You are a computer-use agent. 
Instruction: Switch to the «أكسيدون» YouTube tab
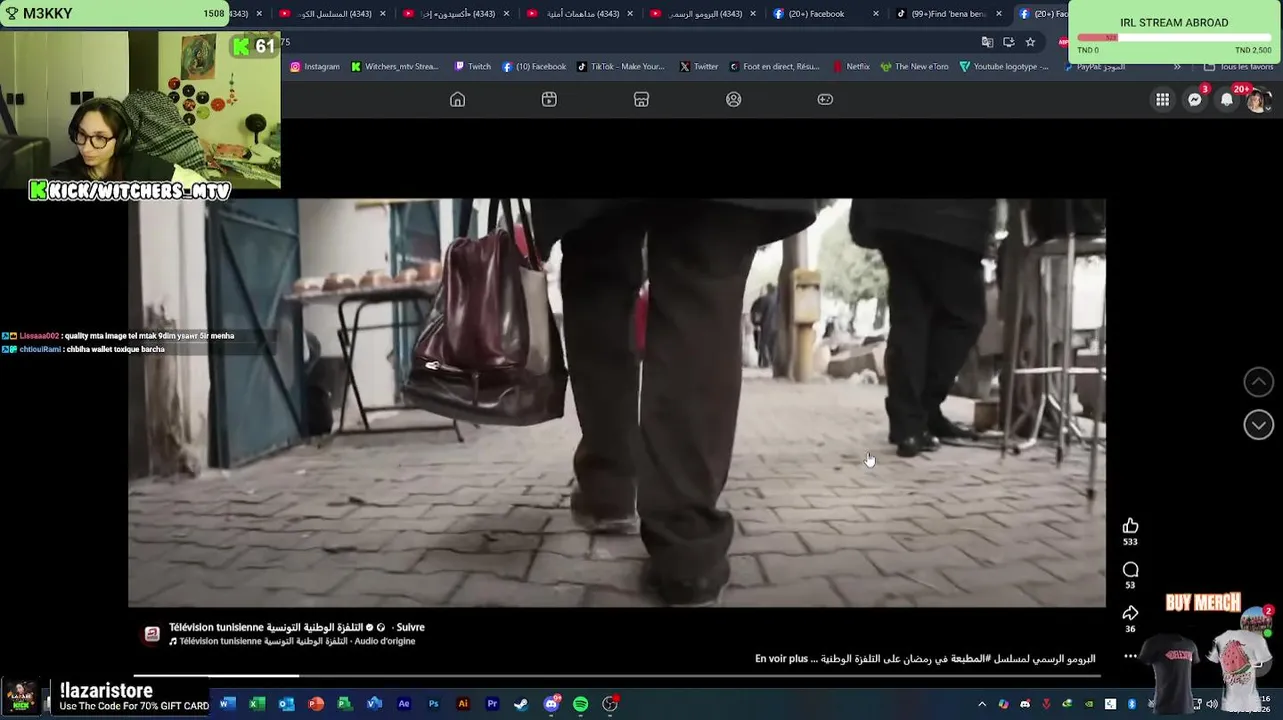coord(458,14)
